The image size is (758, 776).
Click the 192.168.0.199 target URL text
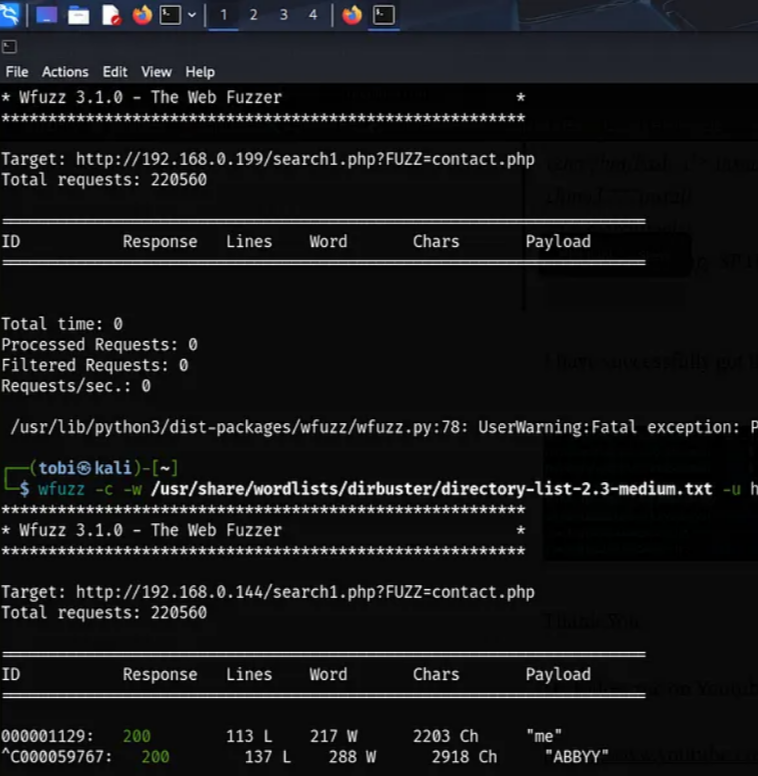click(305, 159)
